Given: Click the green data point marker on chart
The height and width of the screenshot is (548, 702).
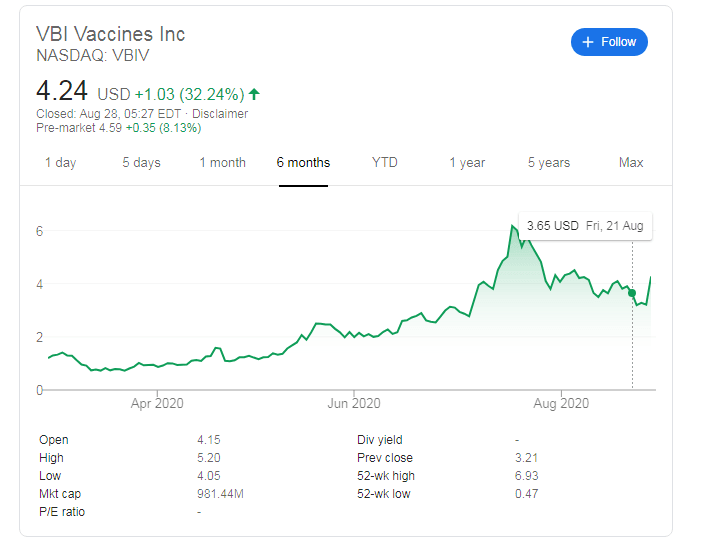Looking at the screenshot, I should [632, 293].
